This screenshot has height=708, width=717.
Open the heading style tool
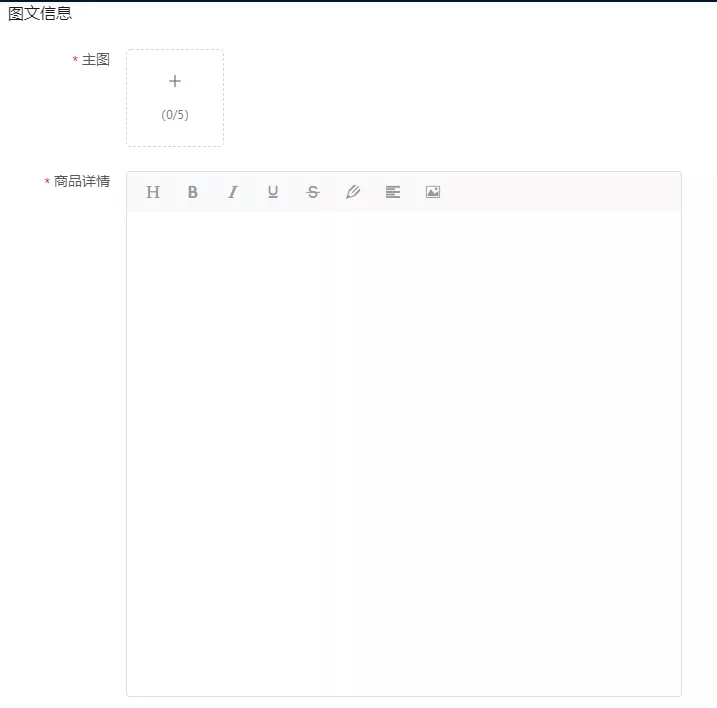tap(153, 192)
